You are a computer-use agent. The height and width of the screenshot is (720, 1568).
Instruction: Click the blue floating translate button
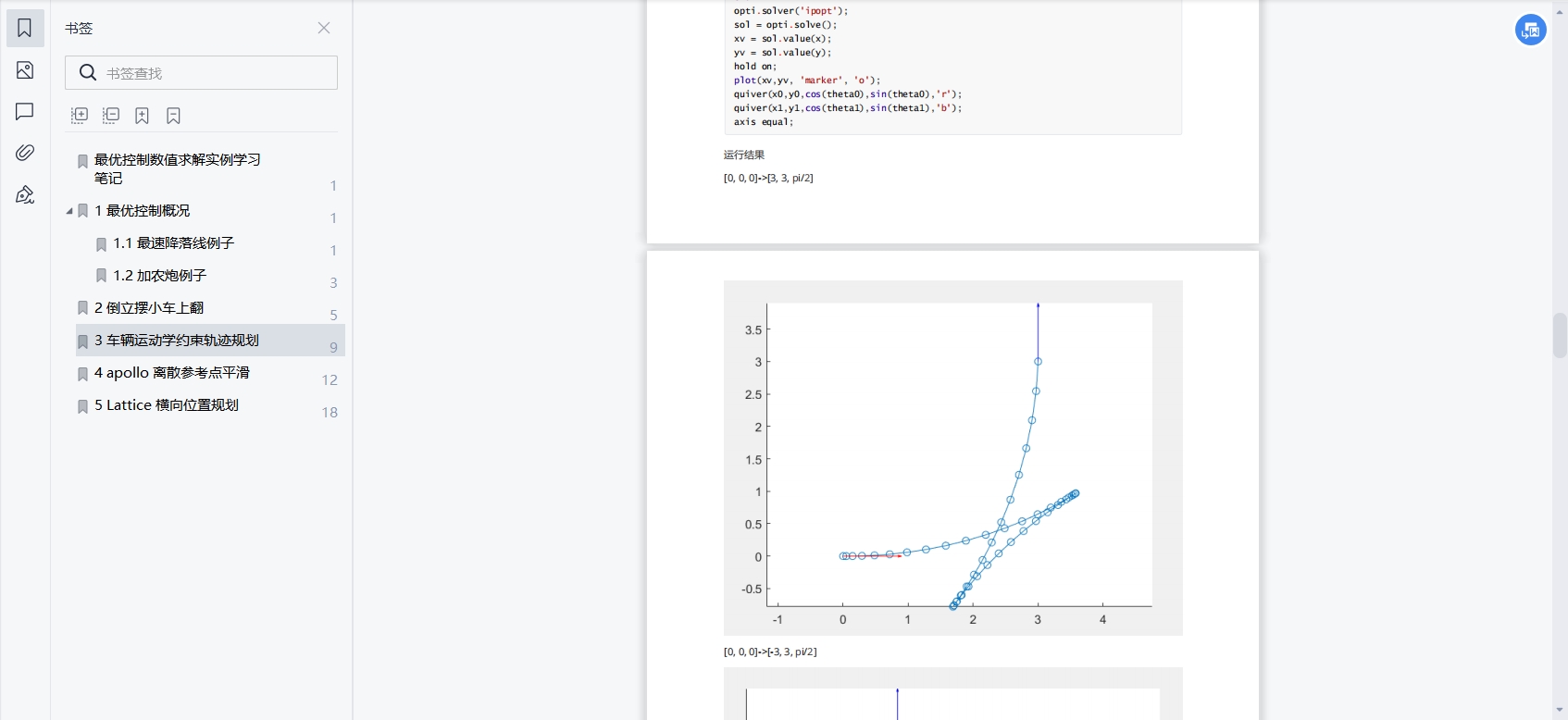[1531, 30]
